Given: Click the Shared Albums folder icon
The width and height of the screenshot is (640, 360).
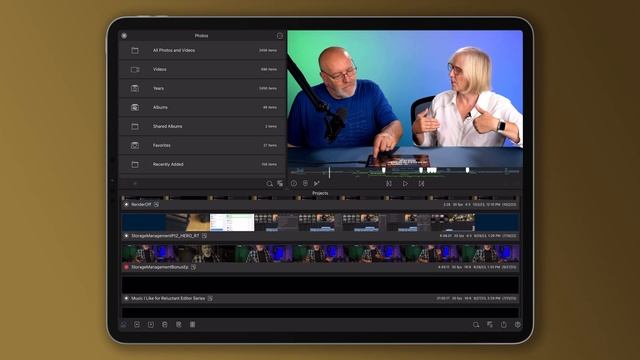Looking at the screenshot, I should pyautogui.click(x=135, y=126).
